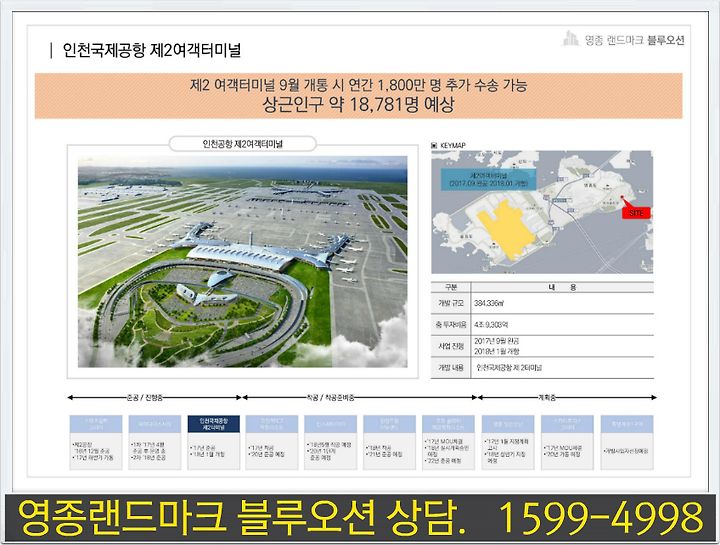Click the text 2018년 1월 개항
Image resolution: width=720 pixels, height=545 pixels.
point(496,351)
